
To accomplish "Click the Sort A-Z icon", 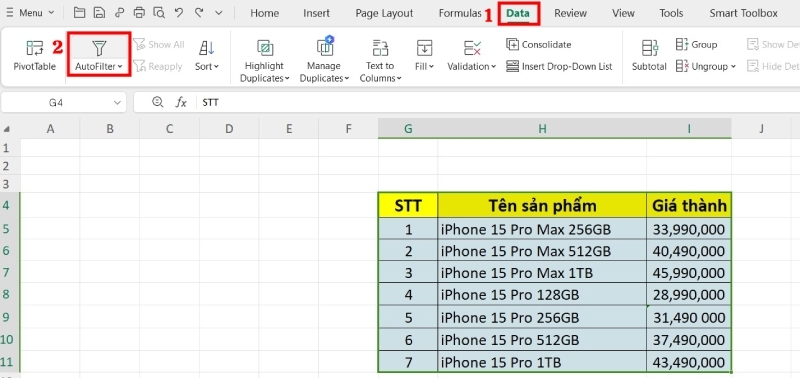I will (x=207, y=48).
